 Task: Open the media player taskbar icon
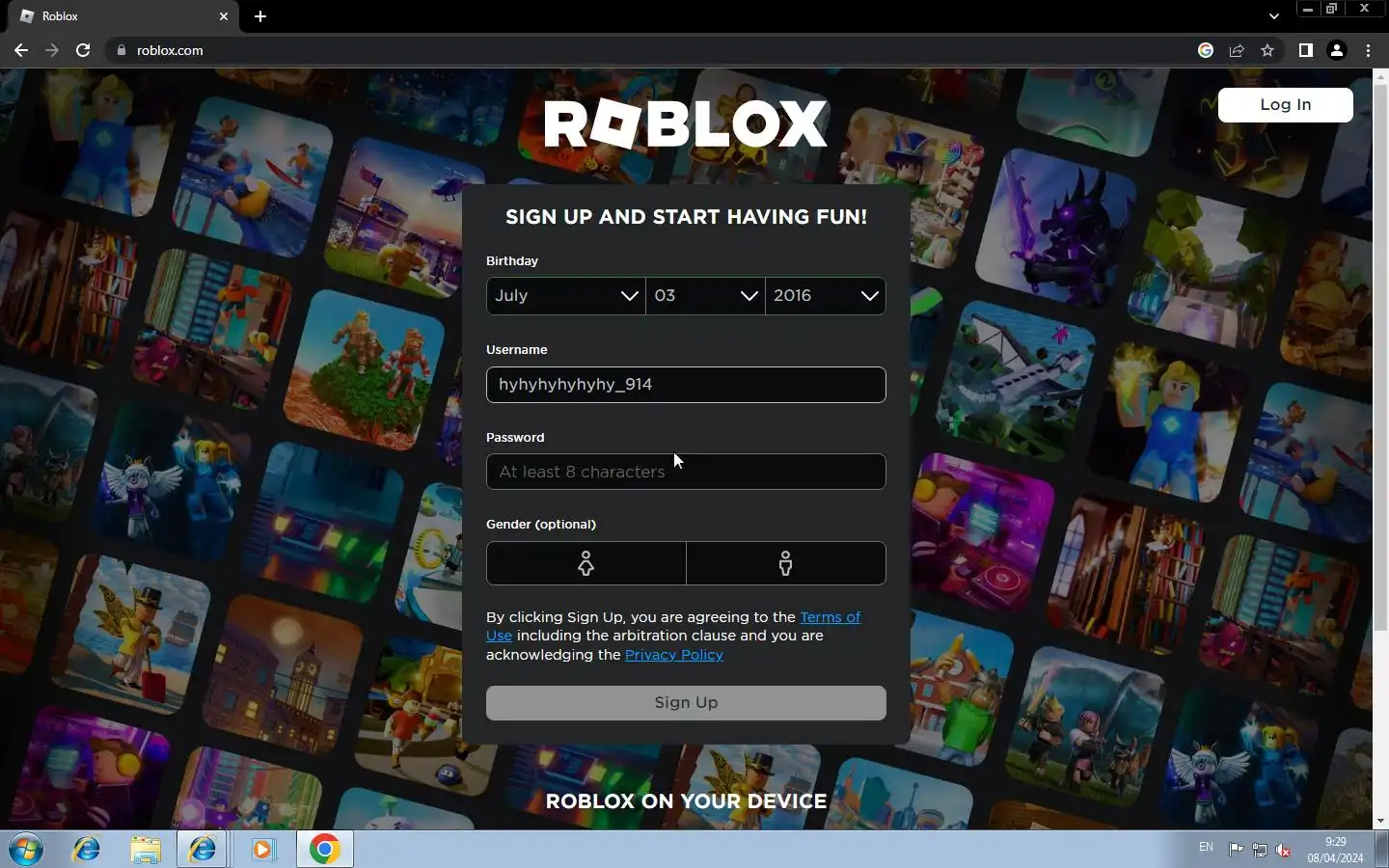pyautogui.click(x=262, y=850)
